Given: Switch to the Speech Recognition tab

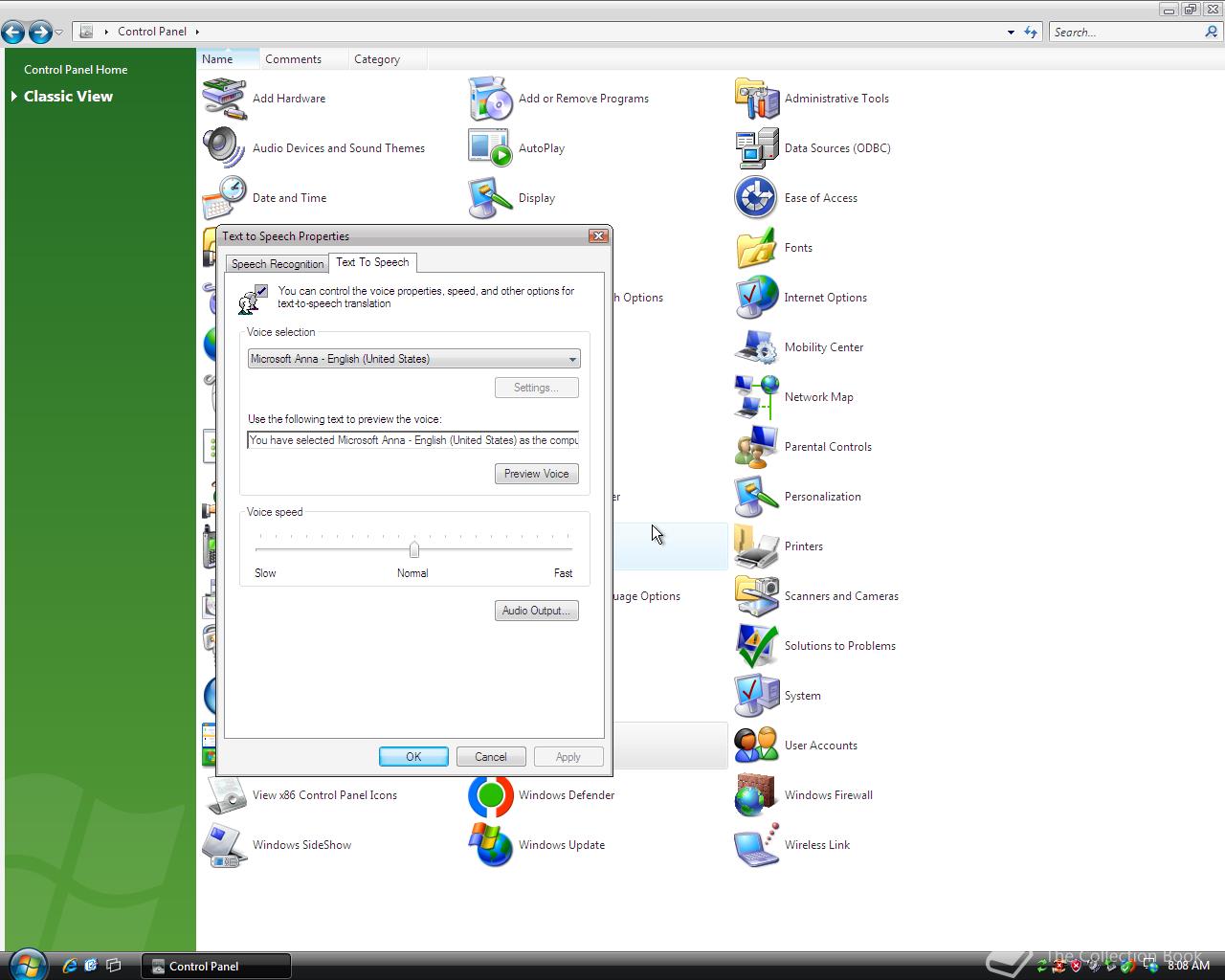Looking at the screenshot, I should (278, 264).
